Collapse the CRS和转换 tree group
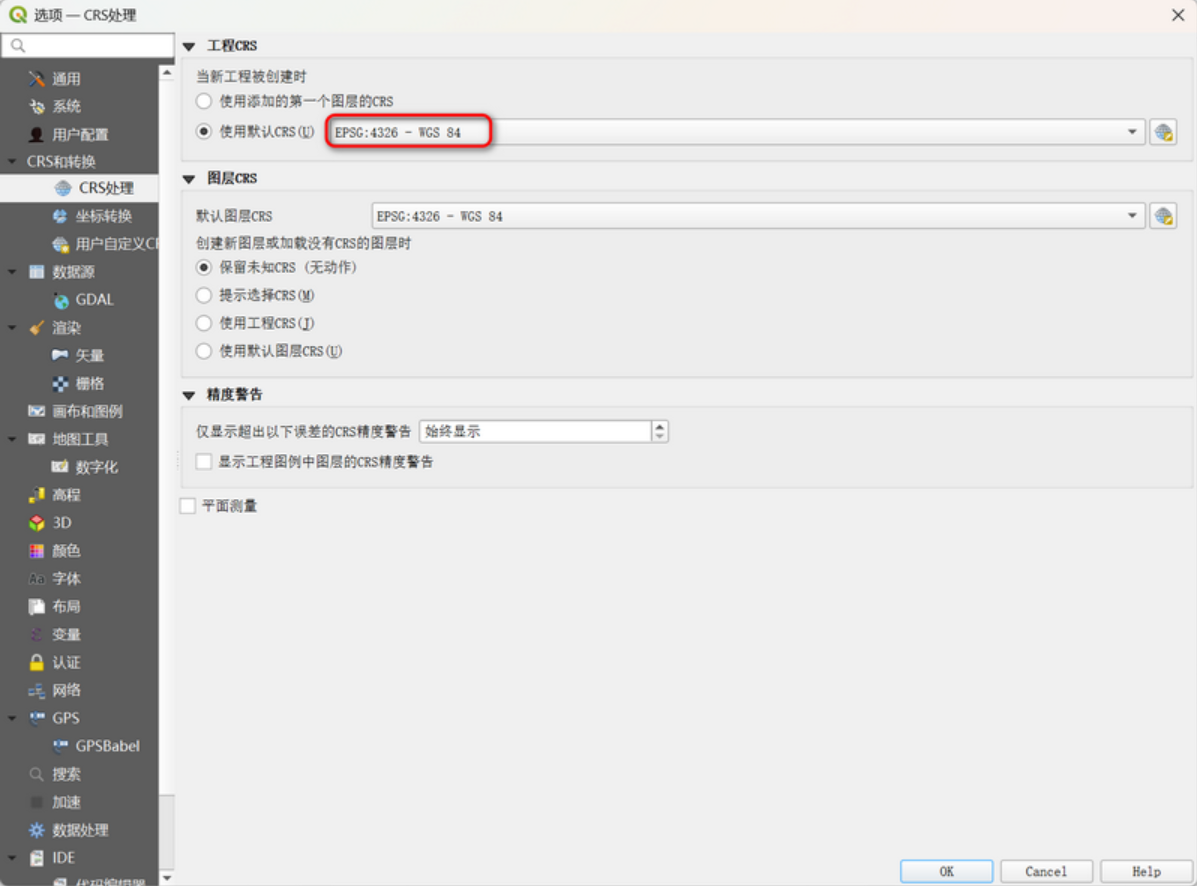Image resolution: width=1197 pixels, height=886 pixels. [x=12, y=161]
